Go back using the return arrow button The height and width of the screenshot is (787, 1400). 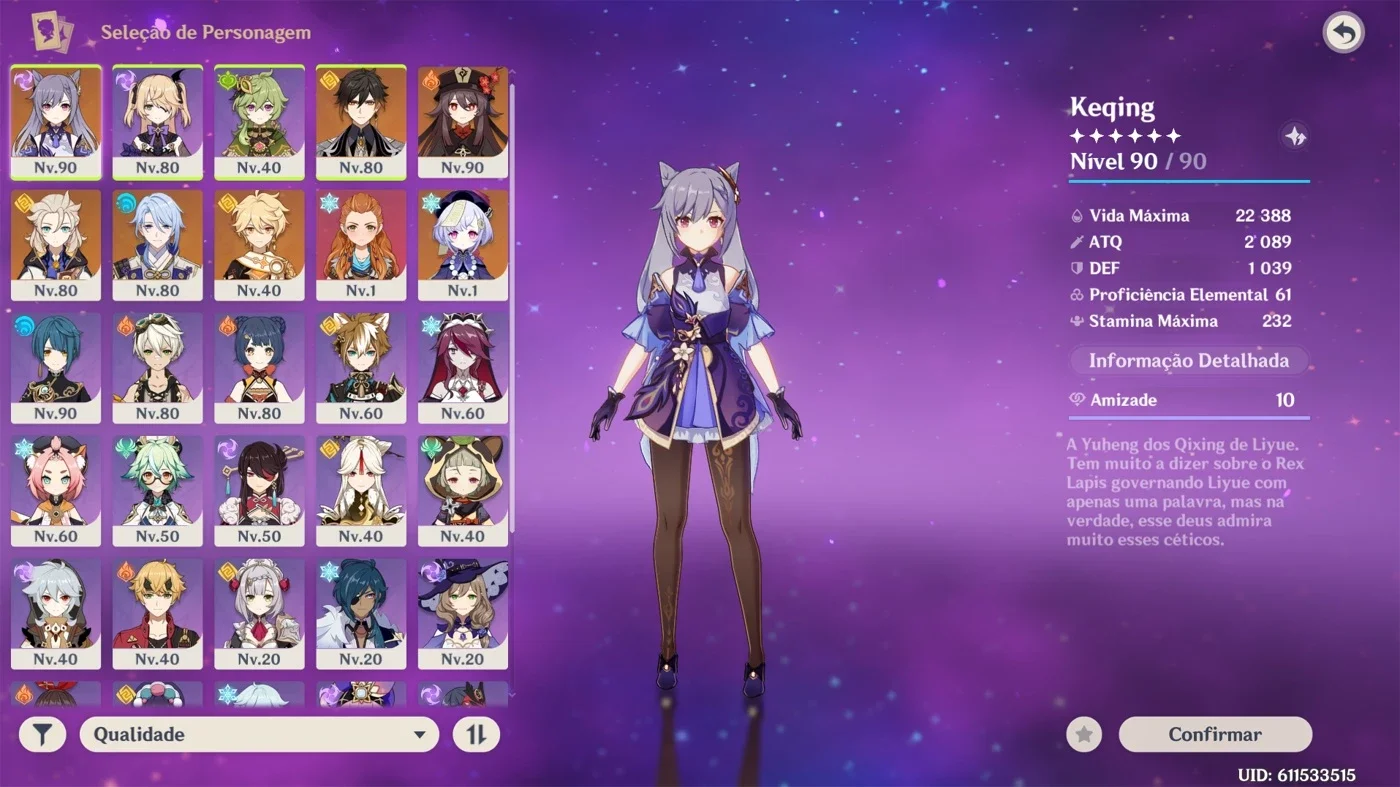(x=1344, y=33)
